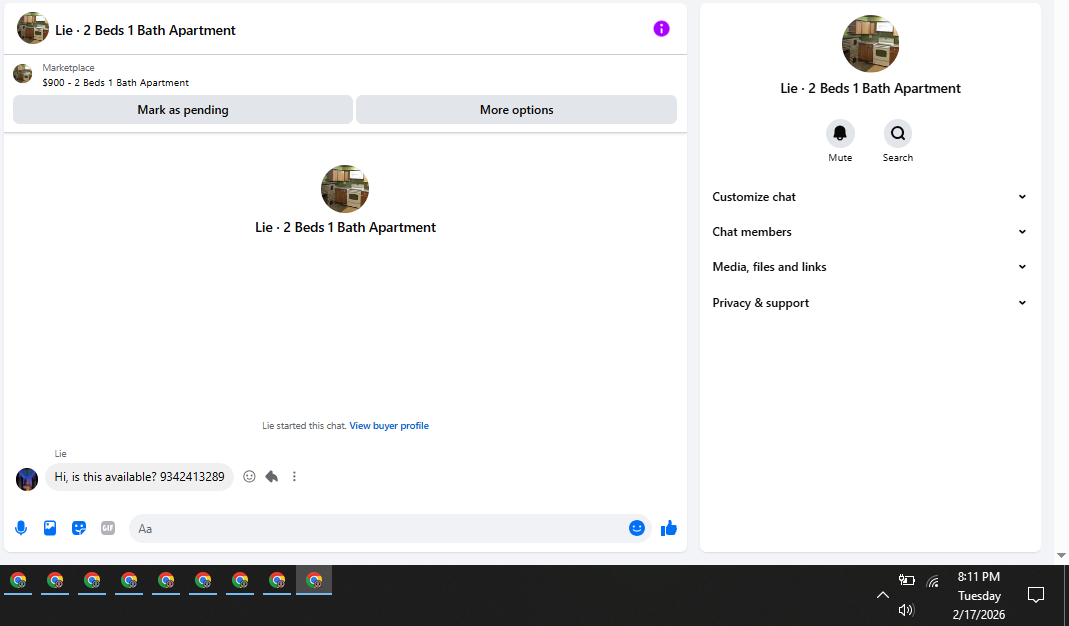Open the listing thumbnail in the chat header
The width and height of the screenshot is (1069, 626).
33,28
